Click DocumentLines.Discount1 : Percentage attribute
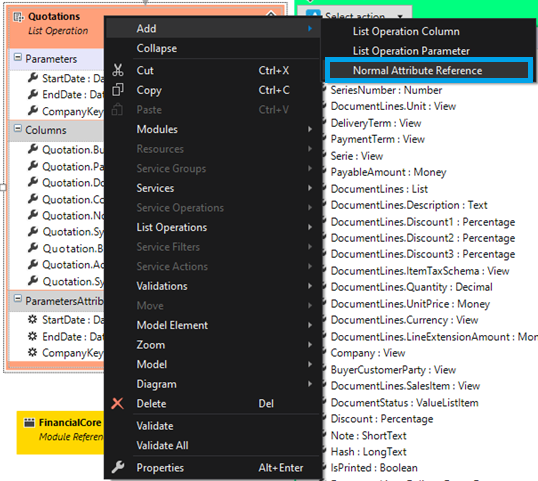 [x=423, y=222]
